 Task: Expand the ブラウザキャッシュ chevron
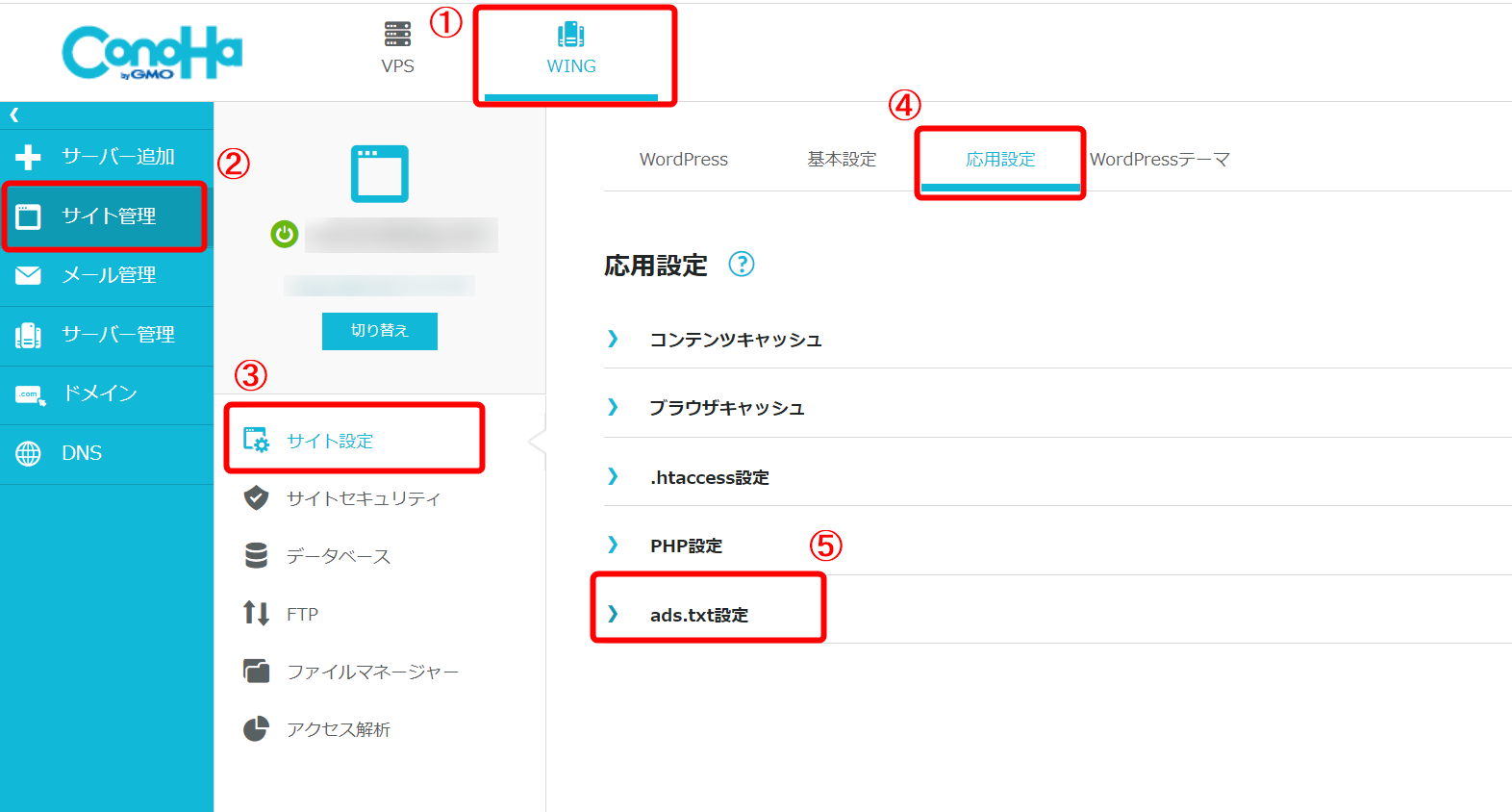[613, 407]
